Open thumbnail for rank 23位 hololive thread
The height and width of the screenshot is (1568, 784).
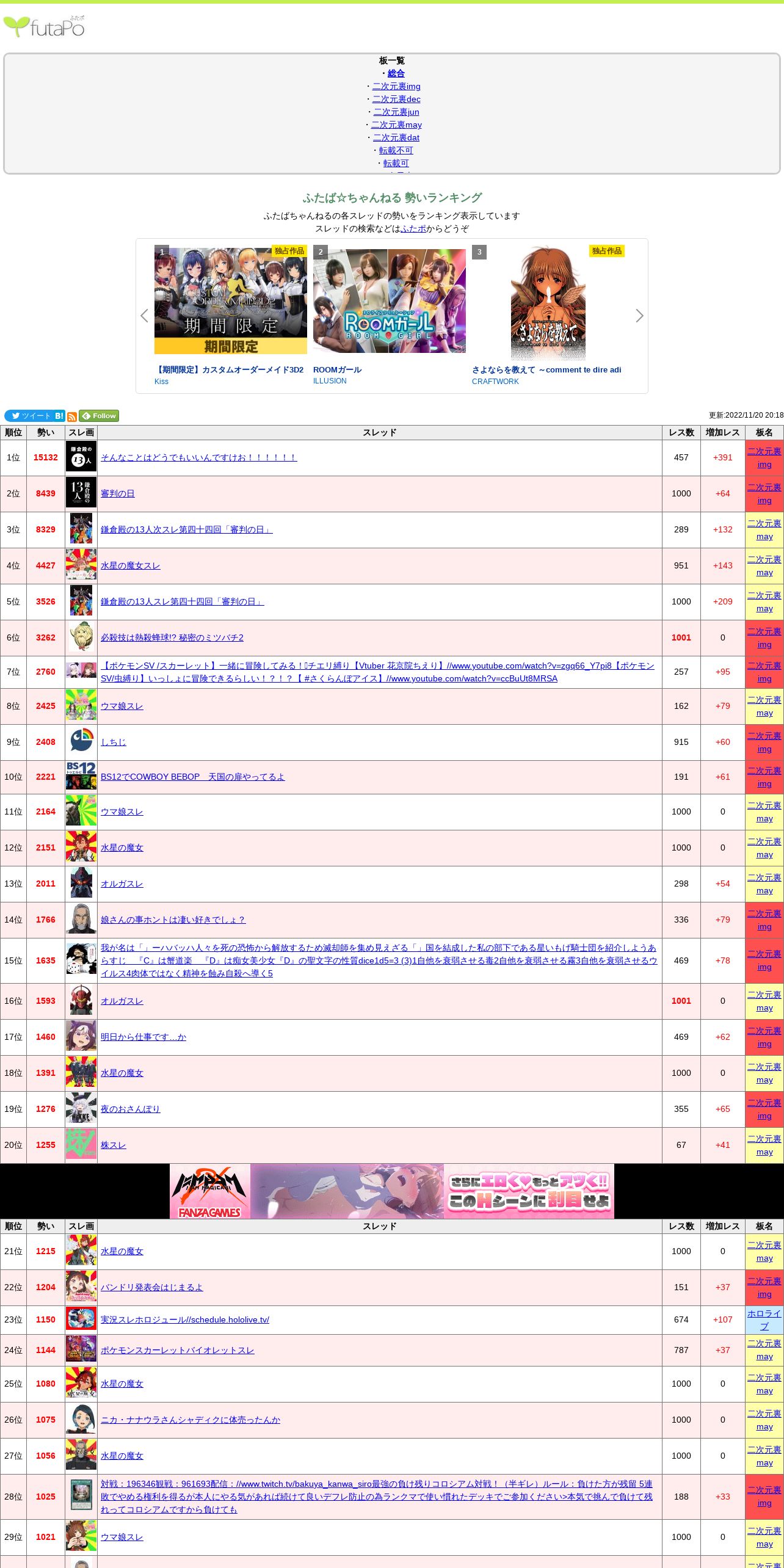[81, 1319]
